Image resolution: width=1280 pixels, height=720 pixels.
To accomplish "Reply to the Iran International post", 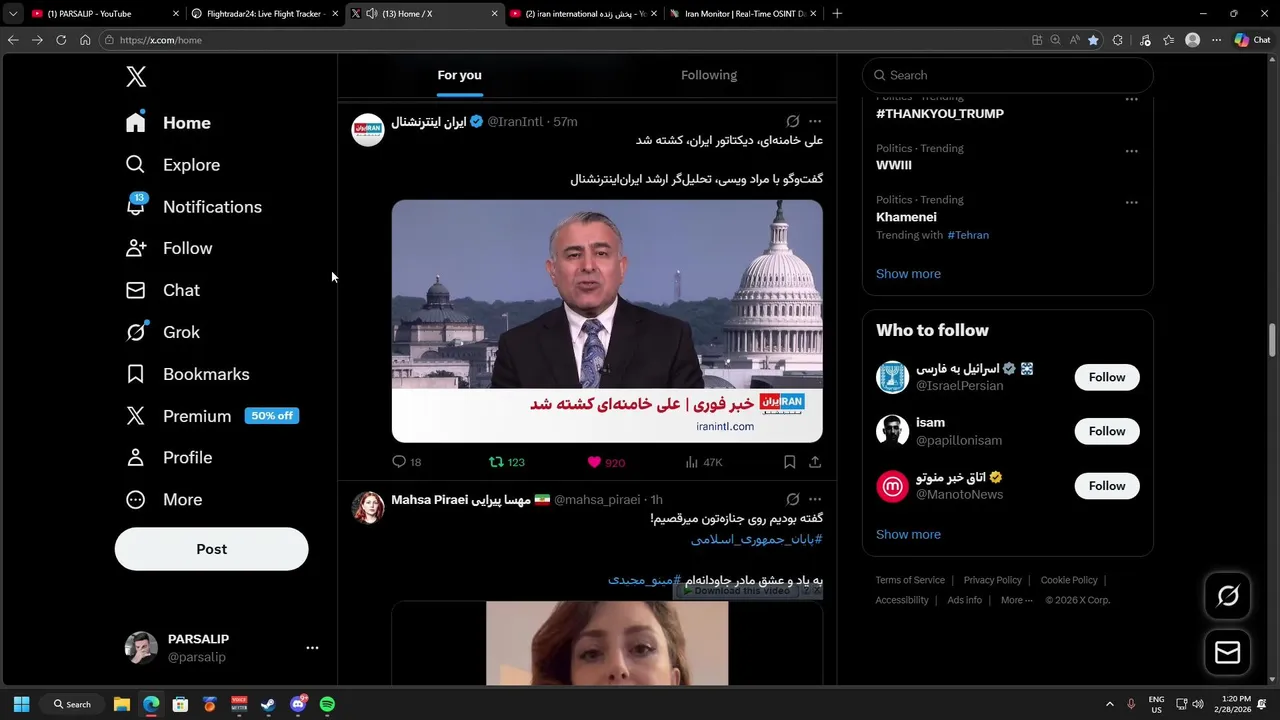I will [399, 462].
